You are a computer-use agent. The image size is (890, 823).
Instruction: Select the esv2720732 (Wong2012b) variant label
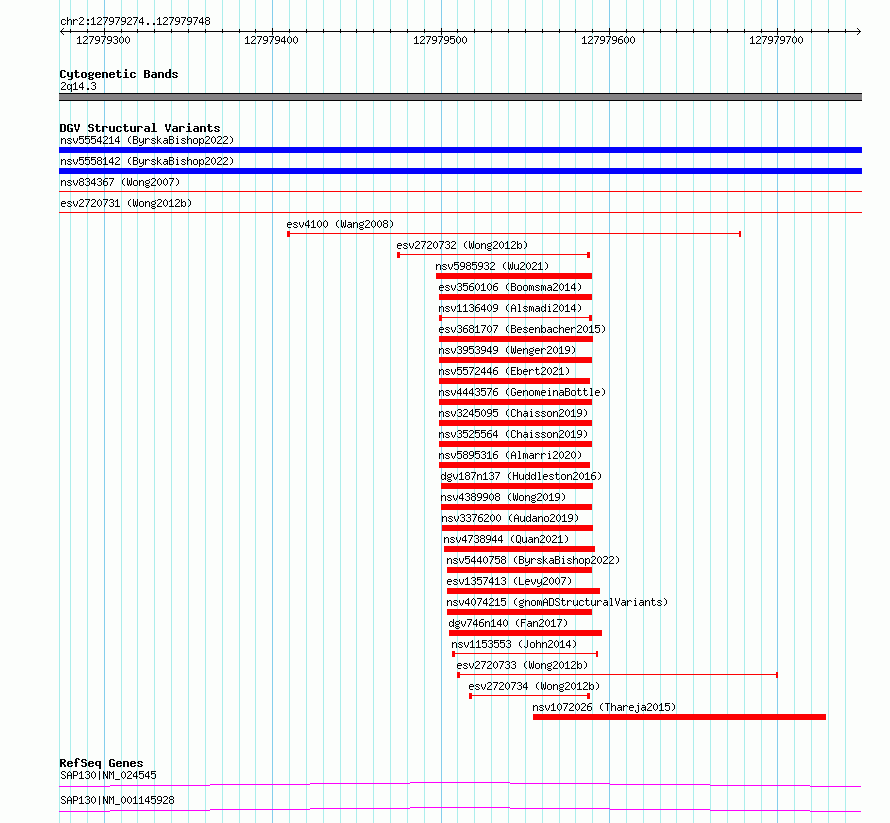coord(462,245)
